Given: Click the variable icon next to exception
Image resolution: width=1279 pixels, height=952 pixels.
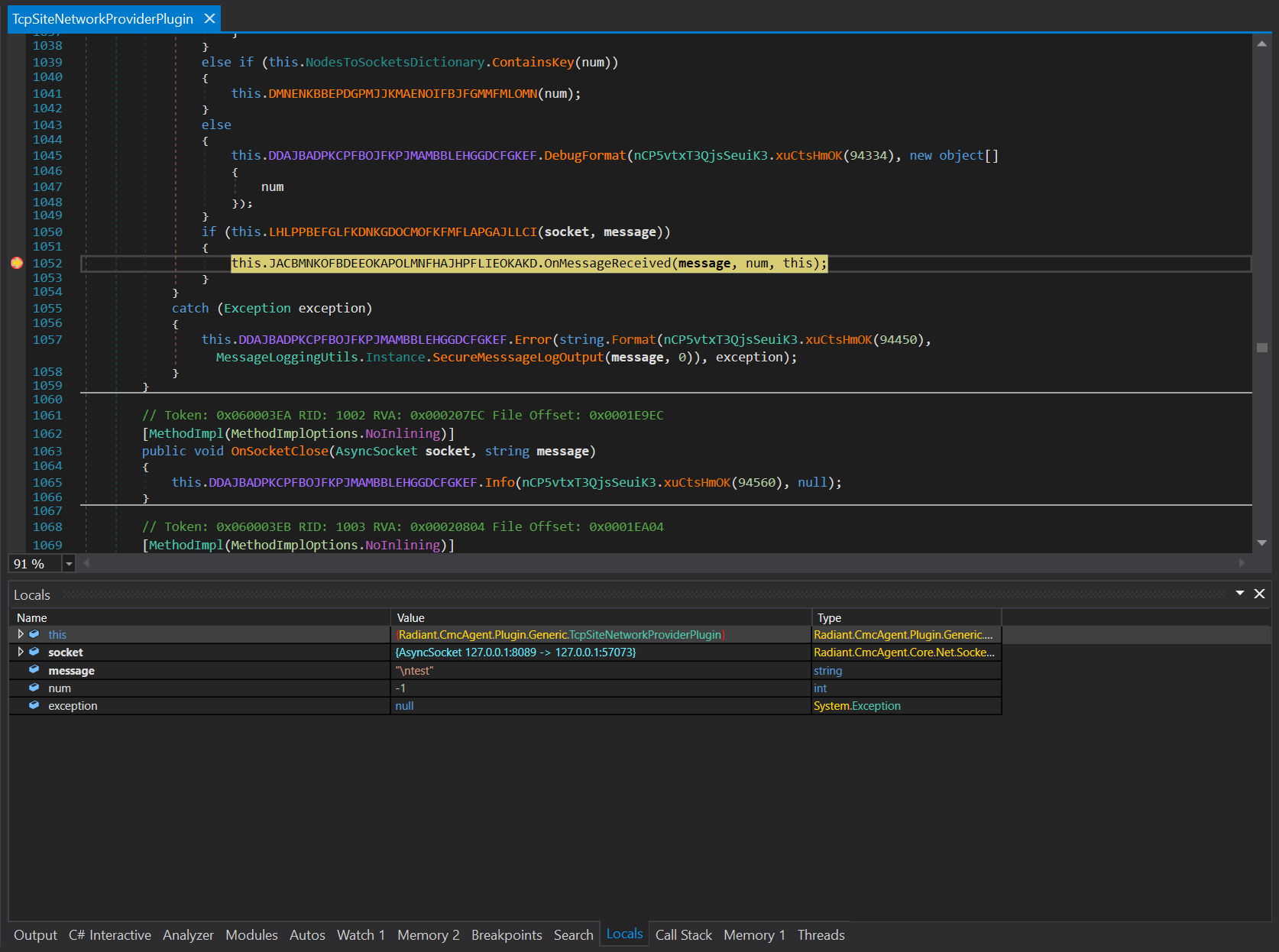Looking at the screenshot, I should pos(34,705).
